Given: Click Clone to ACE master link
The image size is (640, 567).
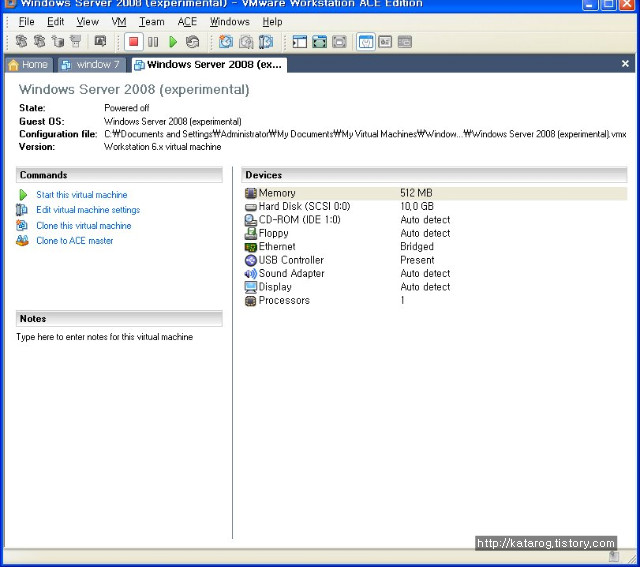Looking at the screenshot, I should pos(75,240).
